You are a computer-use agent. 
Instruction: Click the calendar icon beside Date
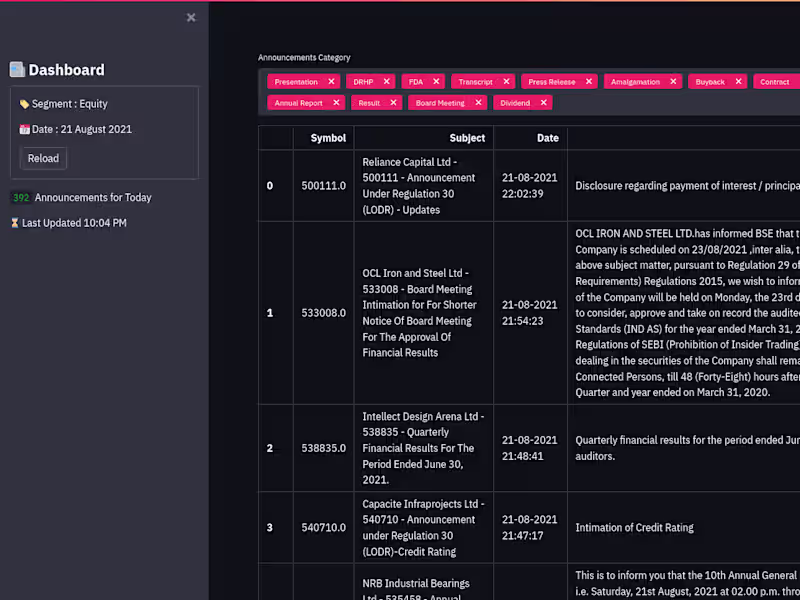click(24, 130)
